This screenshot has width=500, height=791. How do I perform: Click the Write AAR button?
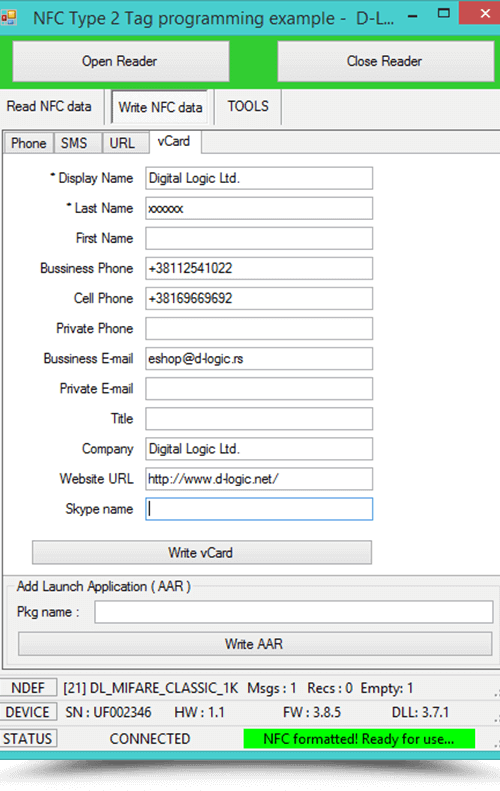(255, 644)
